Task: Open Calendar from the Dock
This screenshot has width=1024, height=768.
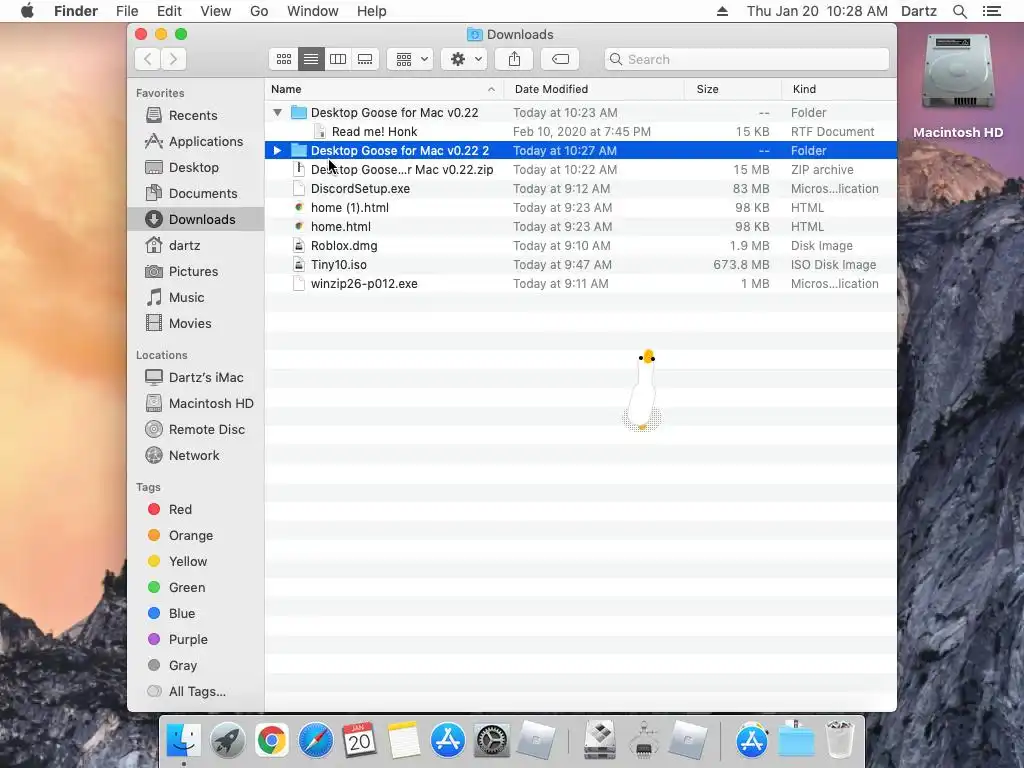Action: (359, 741)
